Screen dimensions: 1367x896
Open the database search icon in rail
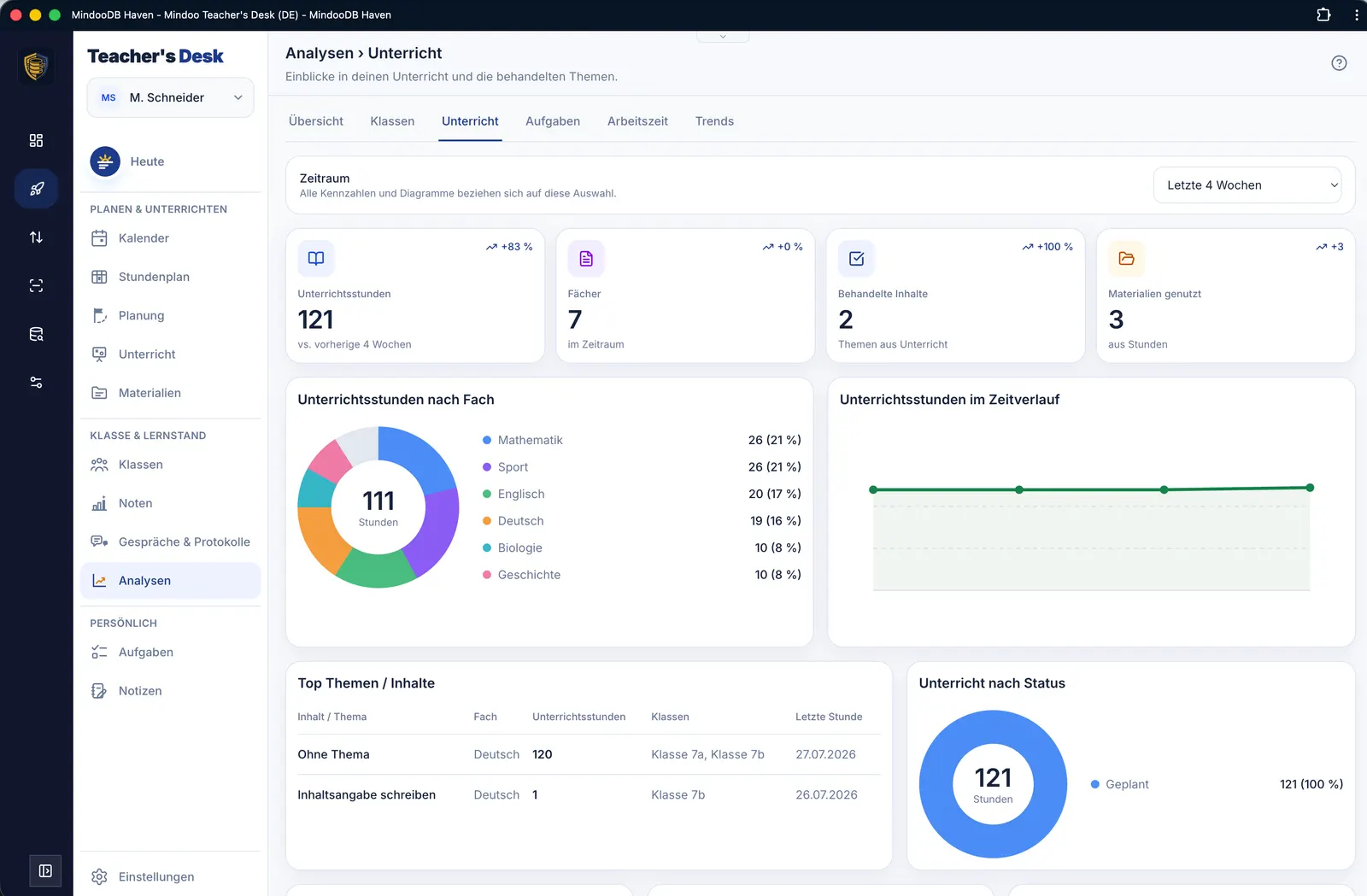[36, 334]
